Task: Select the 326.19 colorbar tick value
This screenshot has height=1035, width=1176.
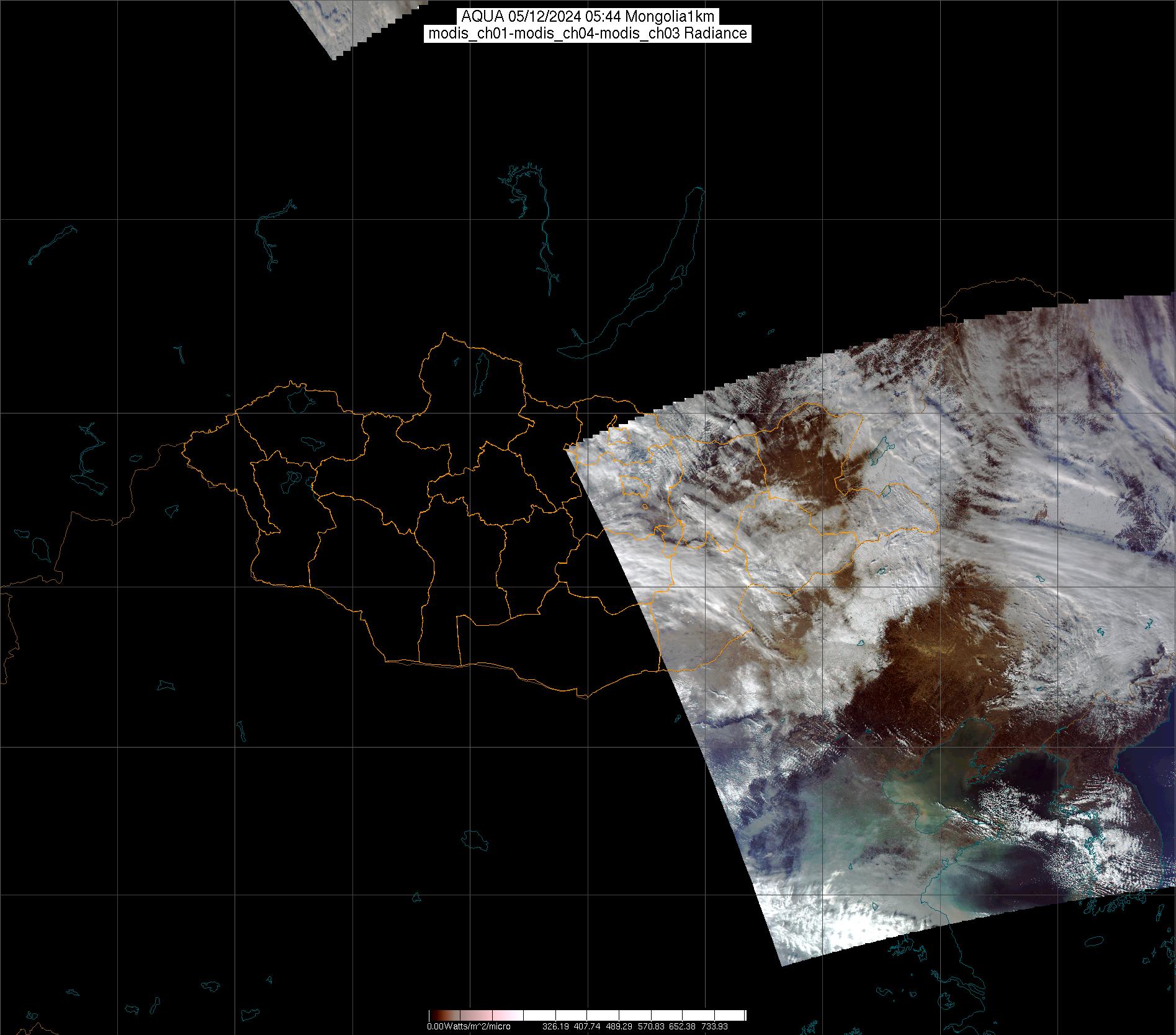Action: 555,1026
